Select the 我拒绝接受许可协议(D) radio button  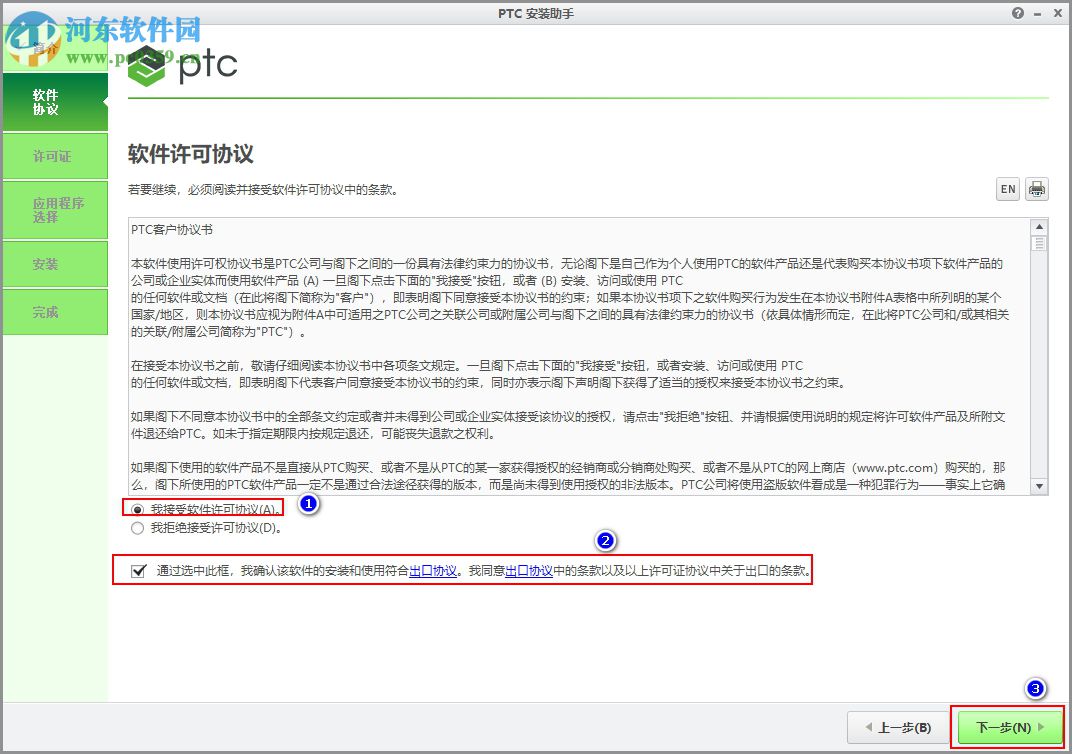pos(135,527)
